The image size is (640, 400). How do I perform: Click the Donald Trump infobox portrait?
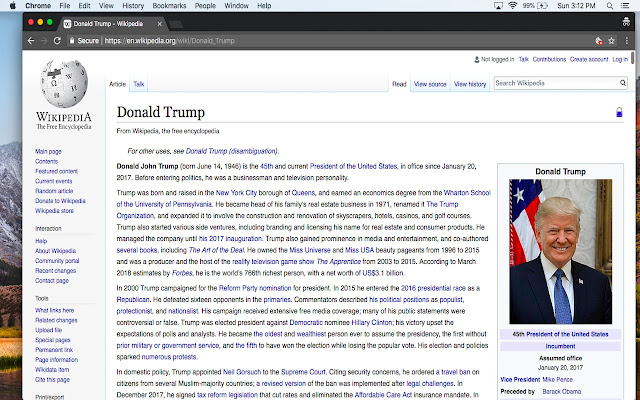(x=560, y=251)
